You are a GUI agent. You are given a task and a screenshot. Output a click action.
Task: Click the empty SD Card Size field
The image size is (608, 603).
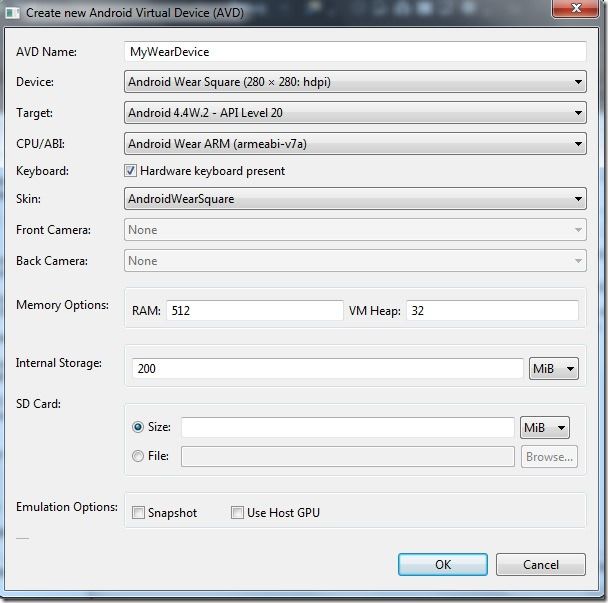[348, 427]
